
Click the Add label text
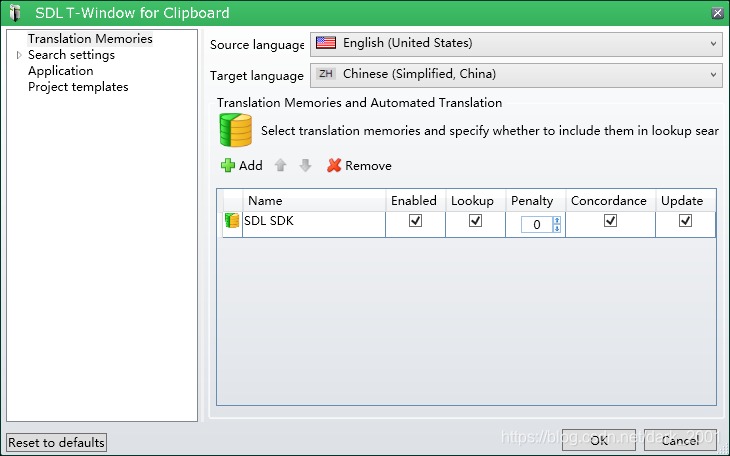[250, 165]
